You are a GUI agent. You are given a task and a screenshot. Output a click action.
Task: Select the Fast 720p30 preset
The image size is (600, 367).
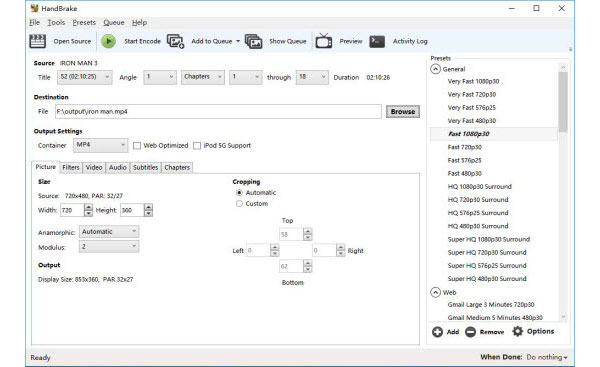[465, 147]
